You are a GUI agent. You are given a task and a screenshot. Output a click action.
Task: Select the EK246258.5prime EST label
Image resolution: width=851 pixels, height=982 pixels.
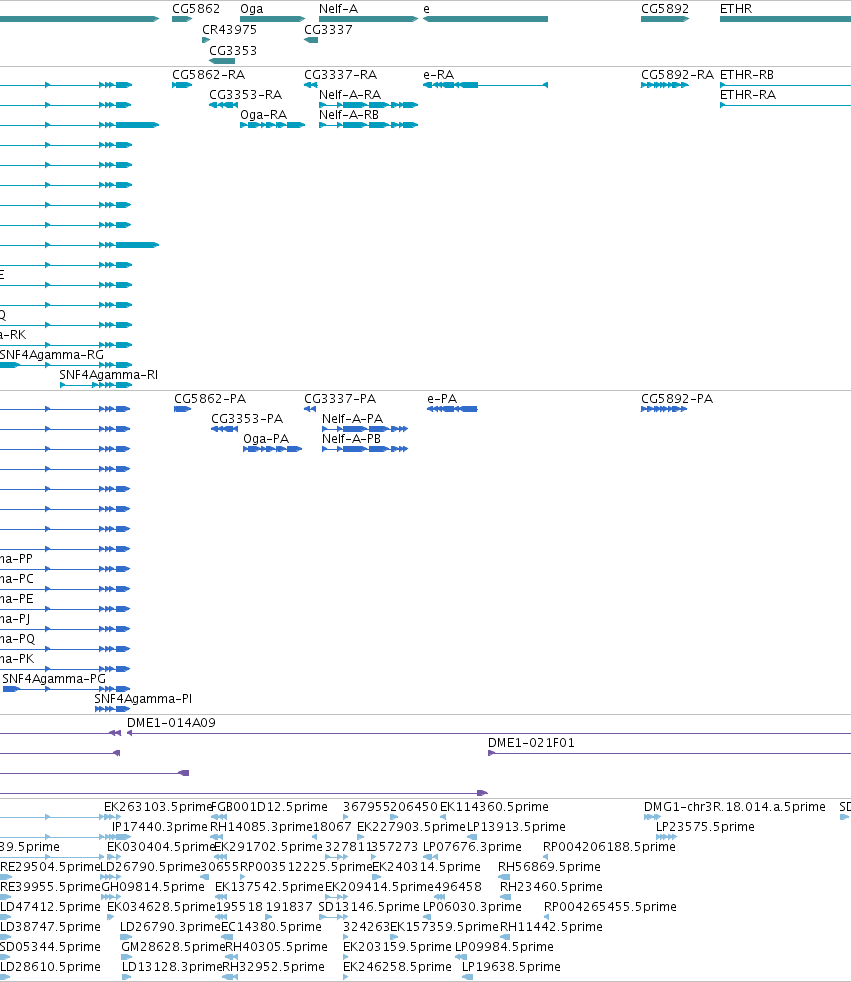point(397,967)
